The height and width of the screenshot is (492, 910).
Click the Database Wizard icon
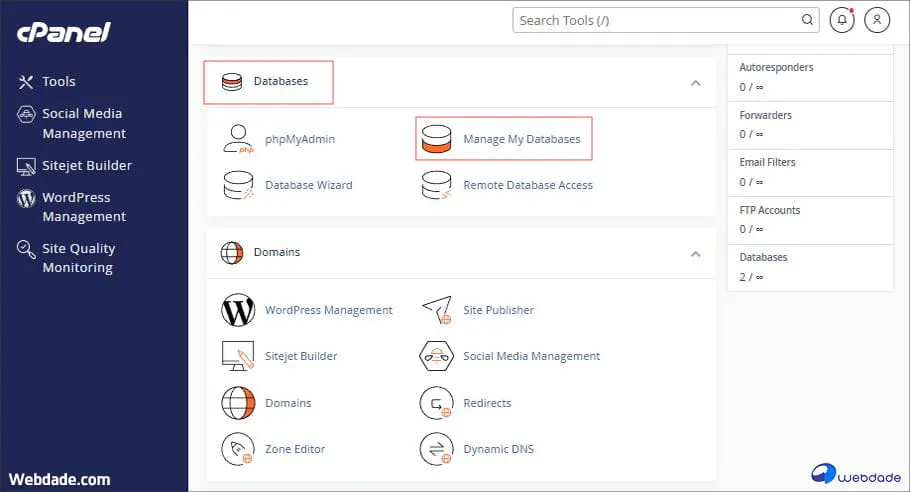point(239,185)
